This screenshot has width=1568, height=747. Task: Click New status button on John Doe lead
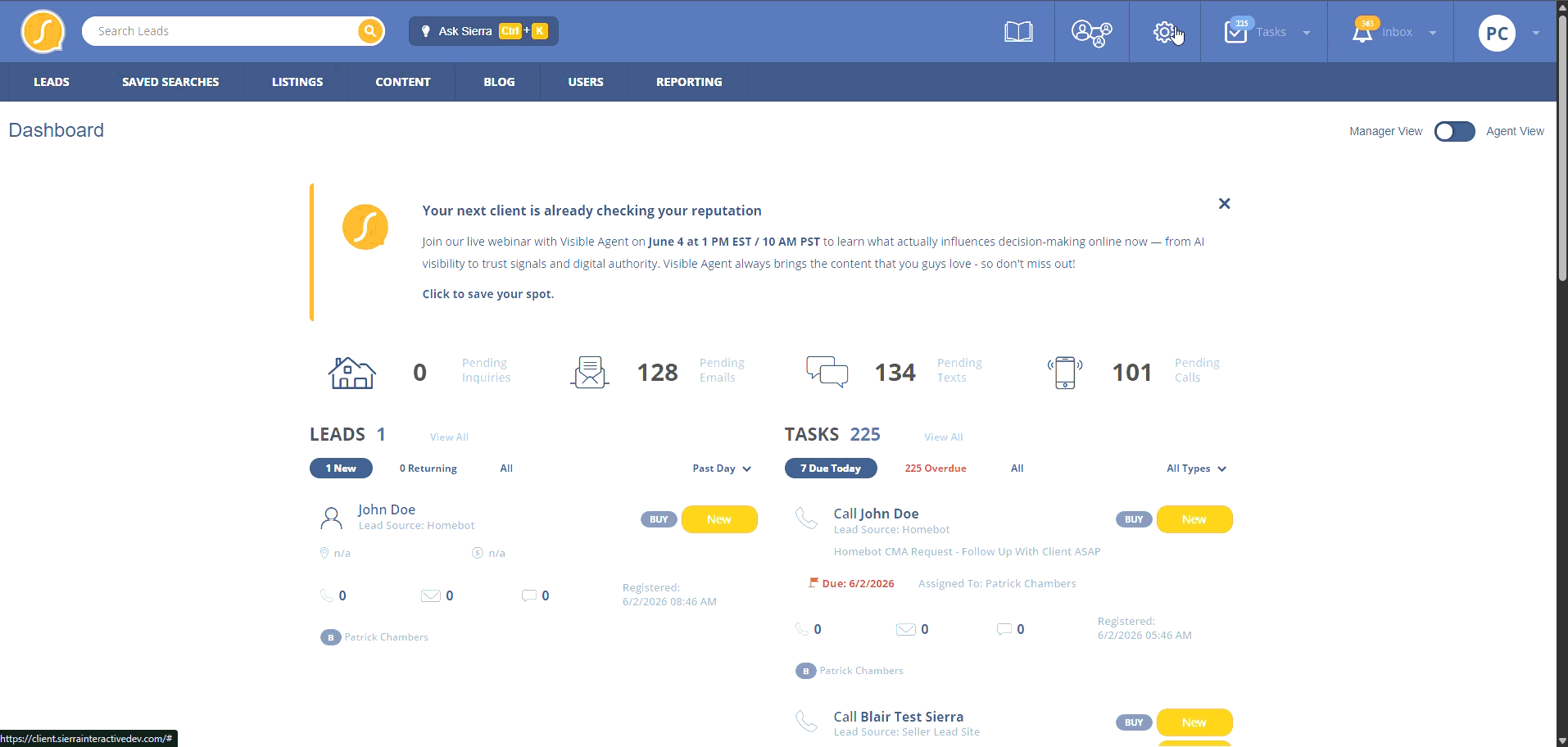[x=719, y=519]
